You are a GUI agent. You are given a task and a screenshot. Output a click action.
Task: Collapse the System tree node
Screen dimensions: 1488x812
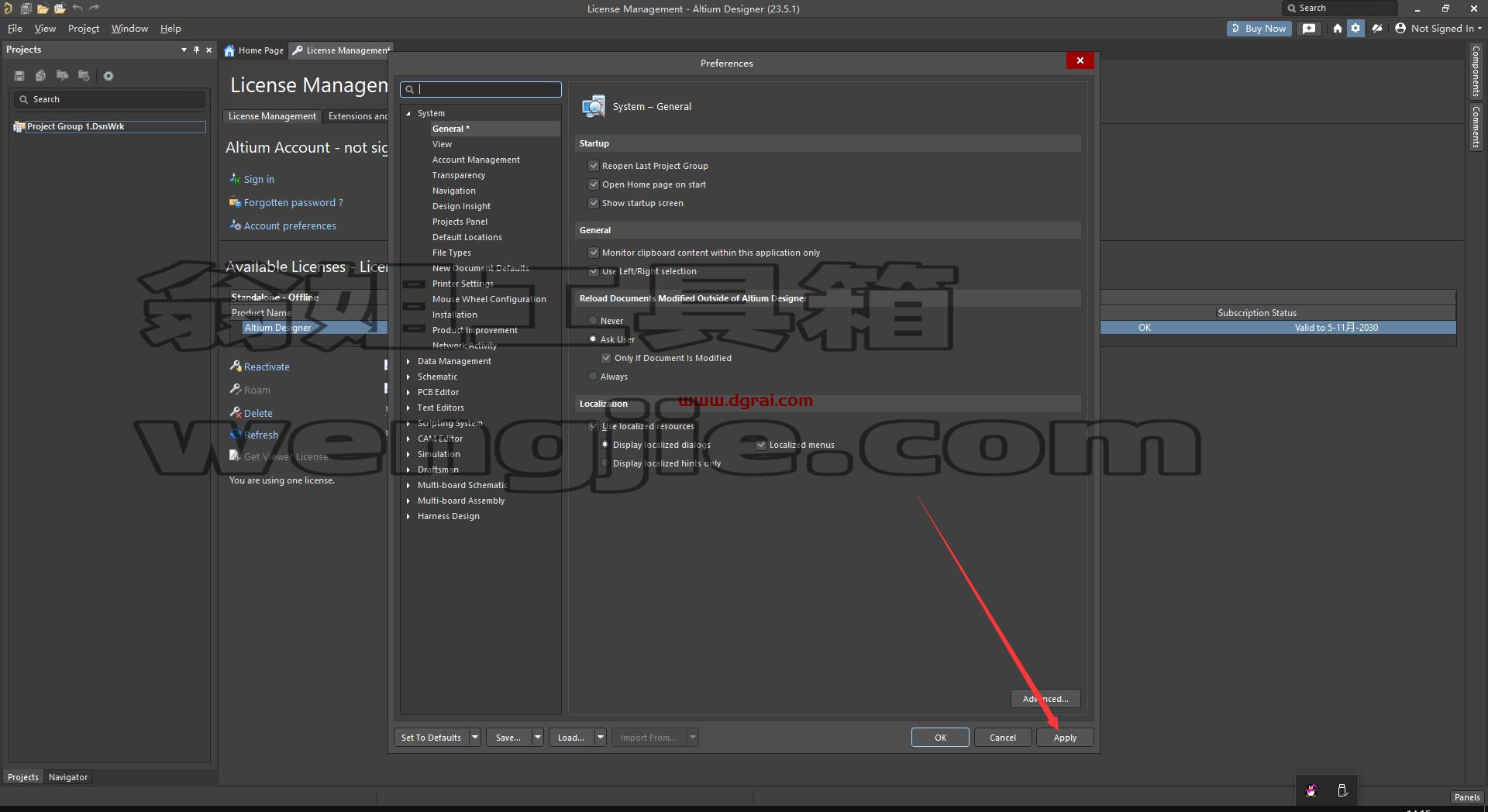(x=408, y=113)
